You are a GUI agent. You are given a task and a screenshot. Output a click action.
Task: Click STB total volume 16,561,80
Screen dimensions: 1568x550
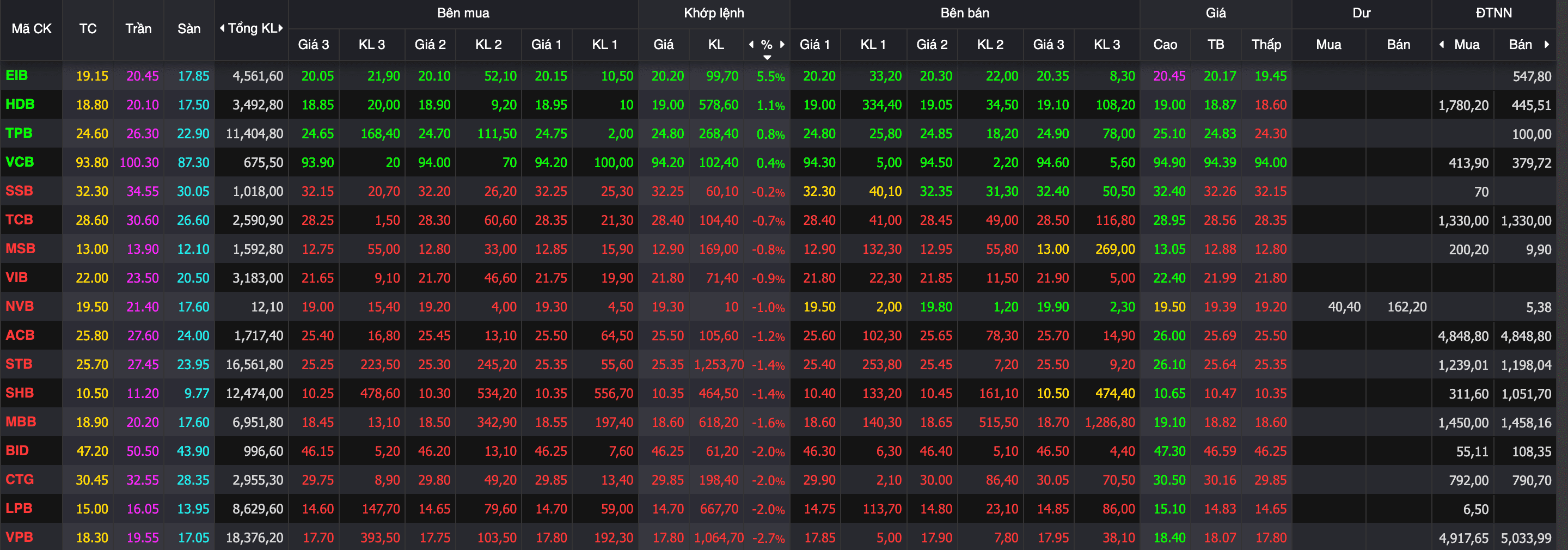click(254, 365)
